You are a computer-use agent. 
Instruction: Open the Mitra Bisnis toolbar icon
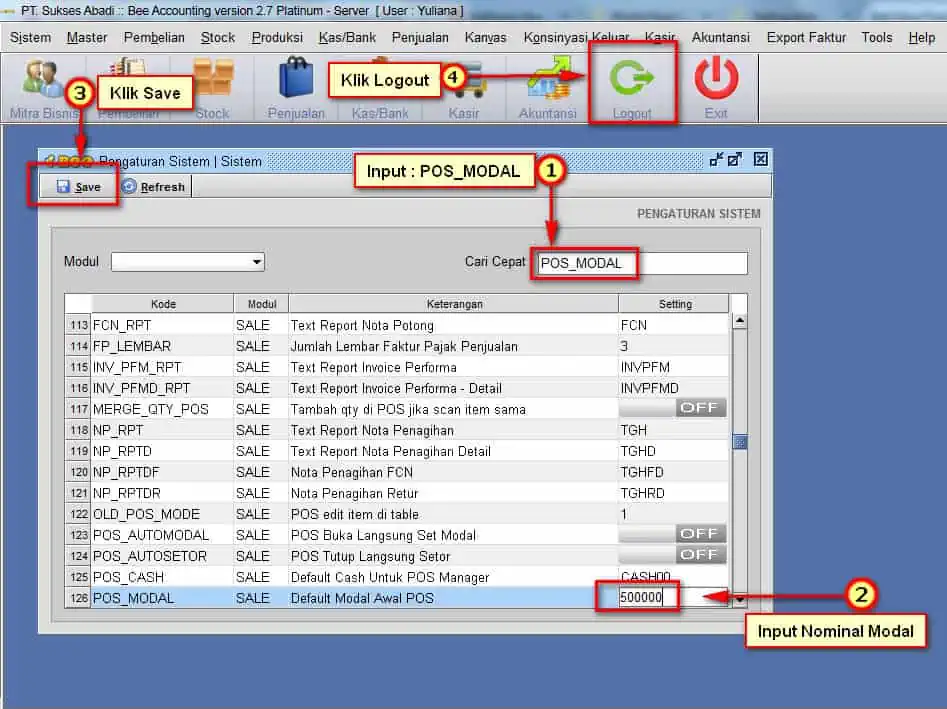click(x=41, y=79)
